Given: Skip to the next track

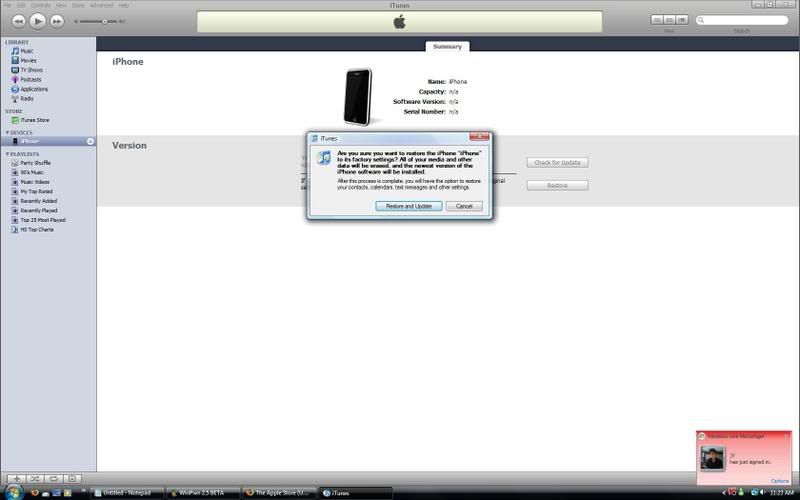Looking at the screenshot, I should coord(58,20).
